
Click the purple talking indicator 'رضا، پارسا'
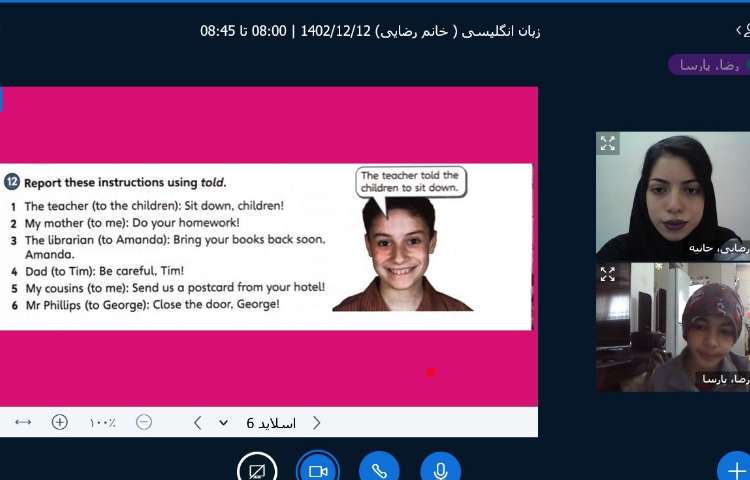pos(708,65)
